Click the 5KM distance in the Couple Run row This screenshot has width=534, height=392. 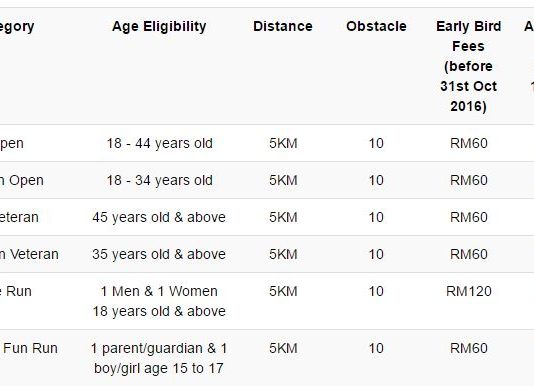point(283,291)
